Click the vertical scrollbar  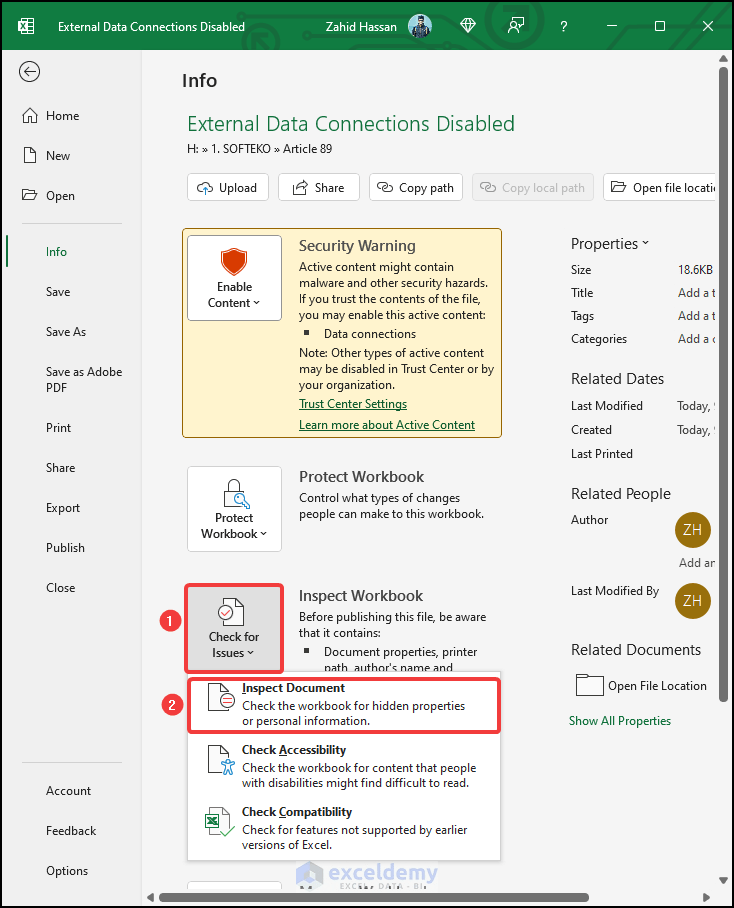pos(723,385)
